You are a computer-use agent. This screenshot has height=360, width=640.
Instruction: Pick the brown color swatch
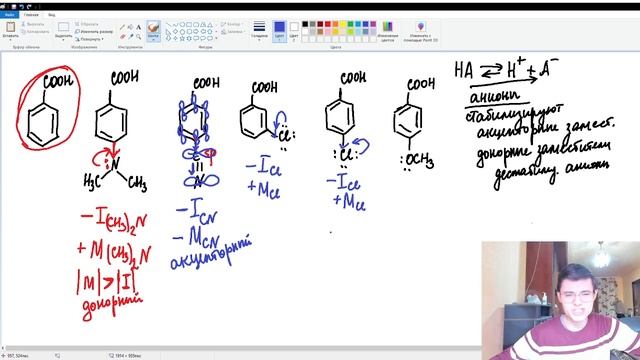tap(320, 32)
